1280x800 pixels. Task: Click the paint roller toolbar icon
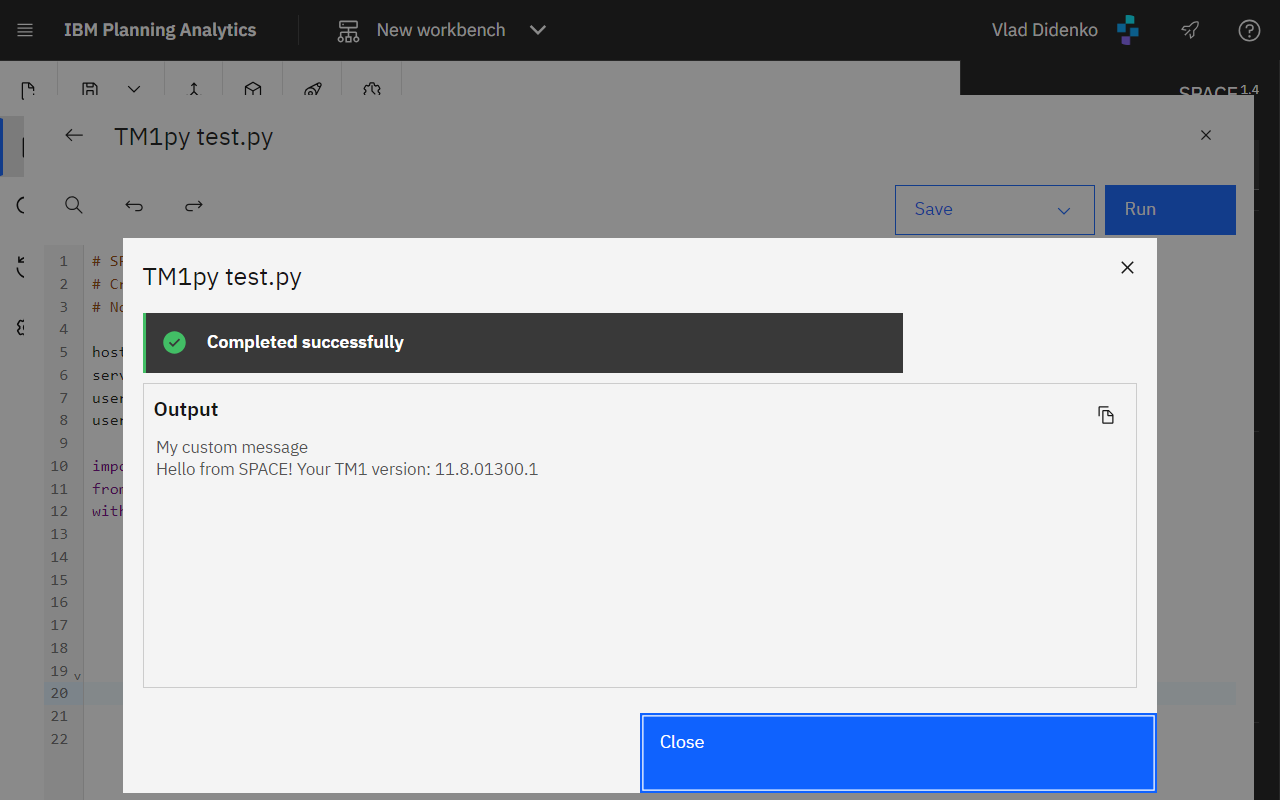pyautogui.click(x=313, y=89)
